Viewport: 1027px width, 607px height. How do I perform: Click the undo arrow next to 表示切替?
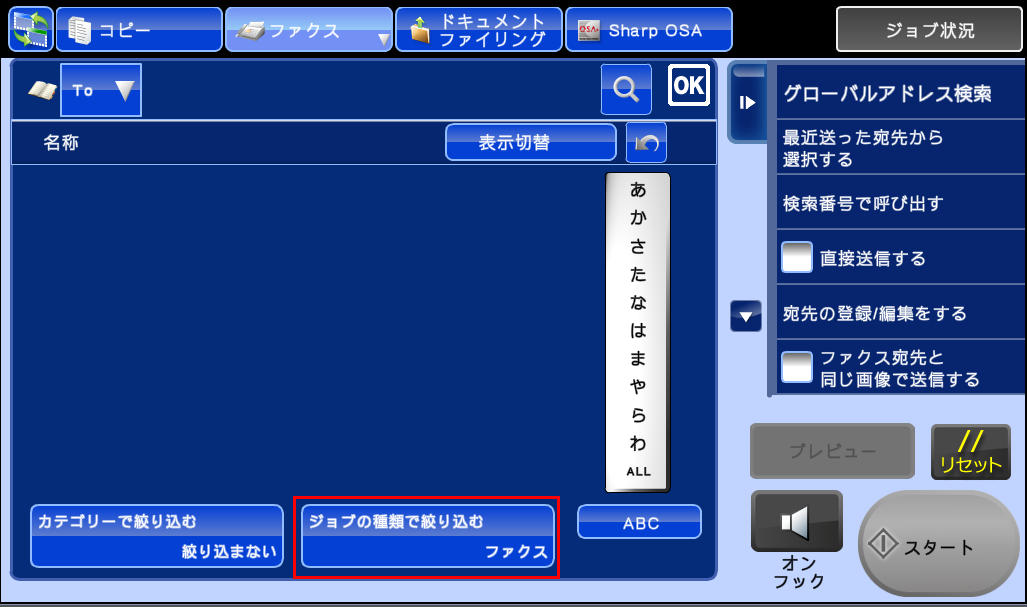point(646,143)
